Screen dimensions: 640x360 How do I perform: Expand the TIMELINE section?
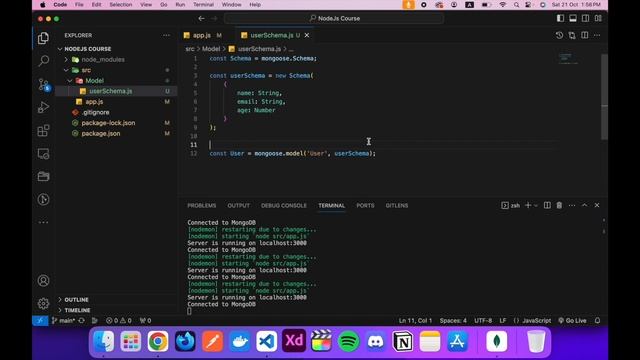tap(116, 310)
